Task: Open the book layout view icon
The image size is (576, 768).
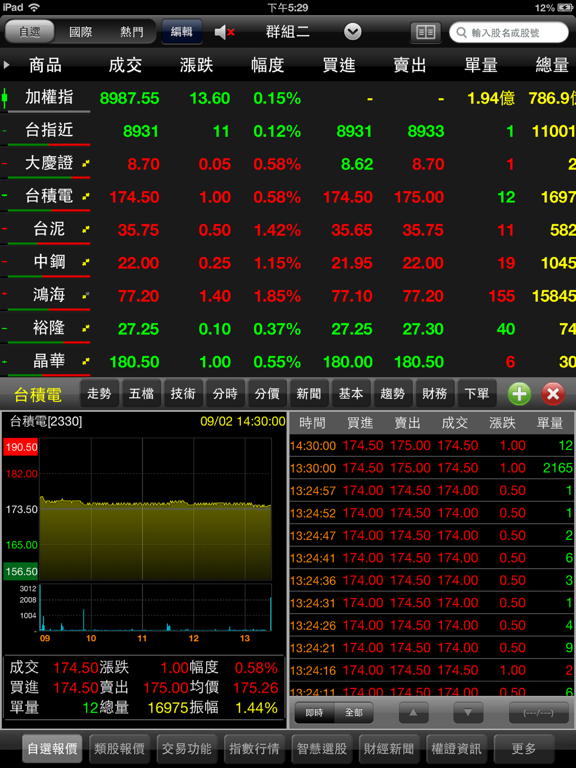Action: coord(425,32)
